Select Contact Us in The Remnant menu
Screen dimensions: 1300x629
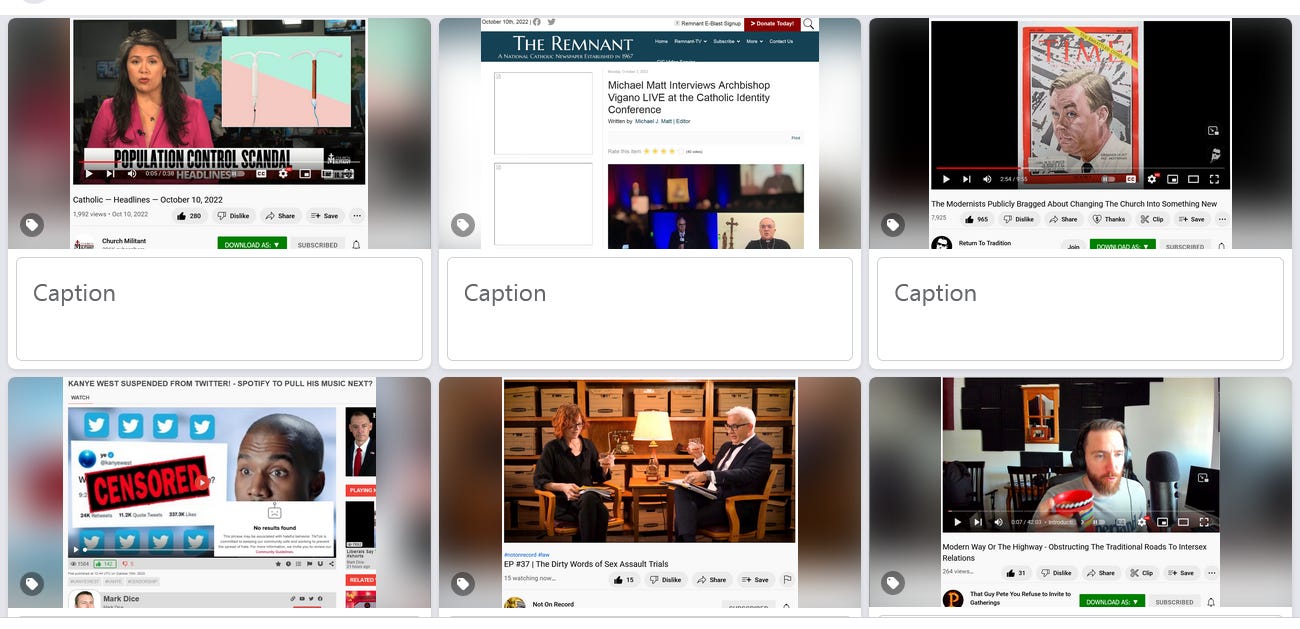(x=781, y=41)
